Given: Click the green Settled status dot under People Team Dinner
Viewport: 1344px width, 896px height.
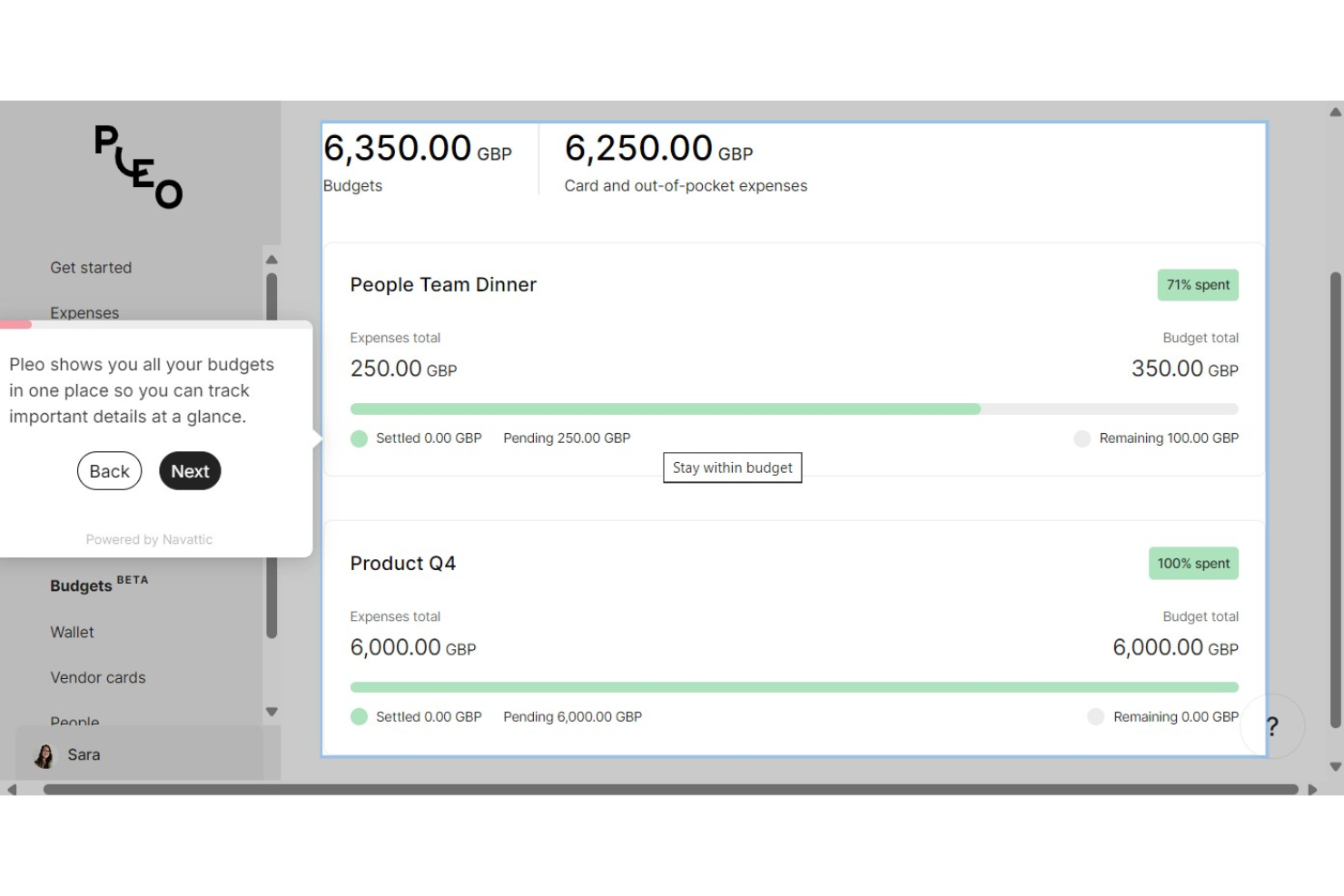Looking at the screenshot, I should (360, 438).
